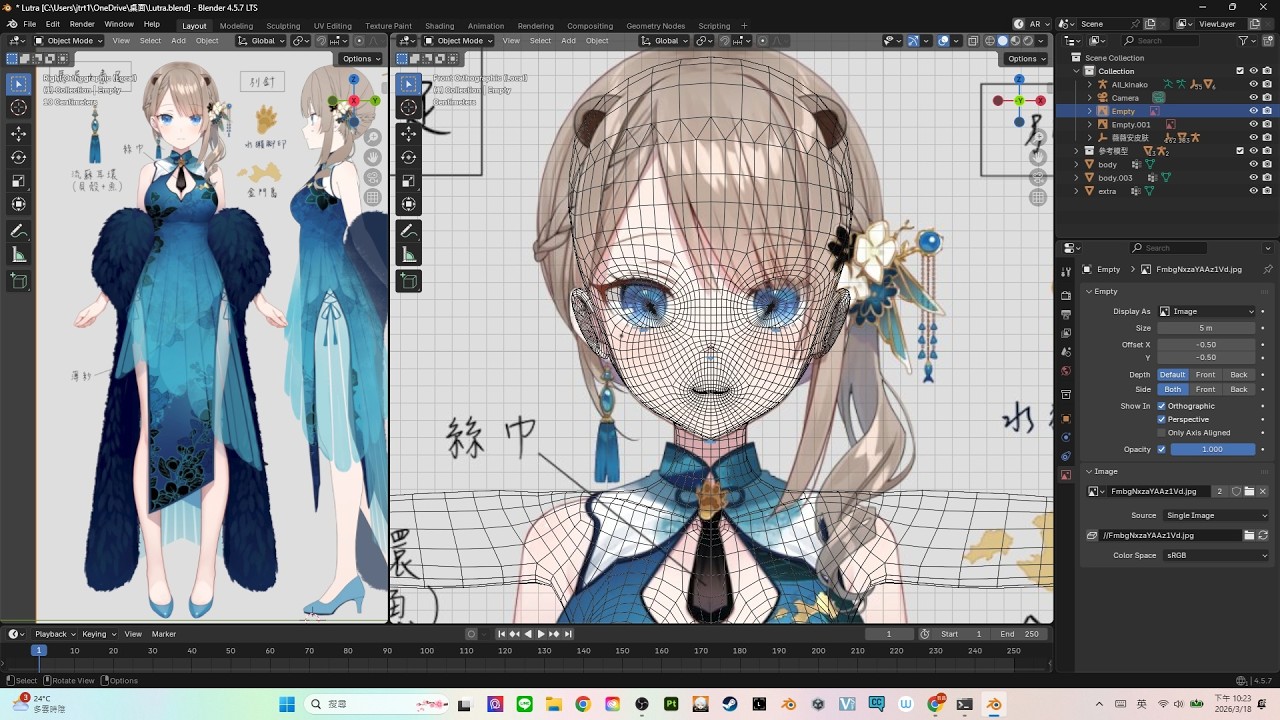Select the Annotate tool in the right viewport
Screen dimensions: 1280x720
tap(408, 231)
